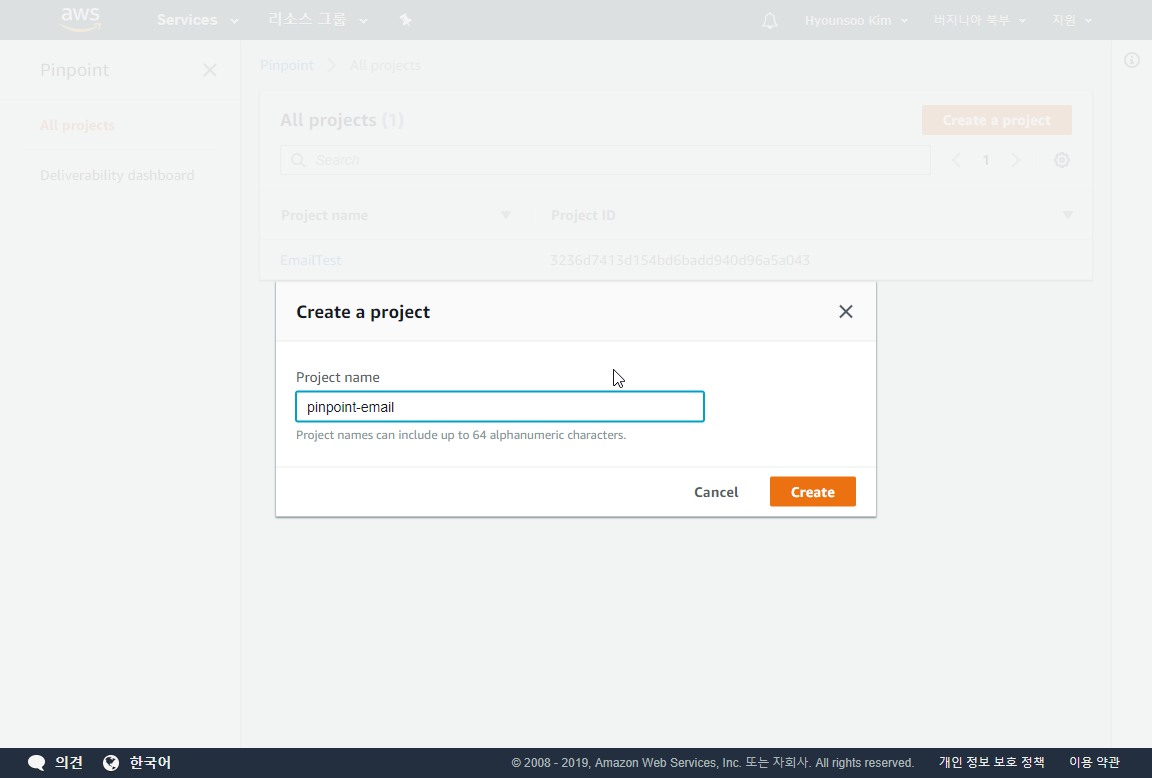Screen dimensions: 1152x778
Task: Click the EmailTest project ID text
Action: click(x=680, y=260)
